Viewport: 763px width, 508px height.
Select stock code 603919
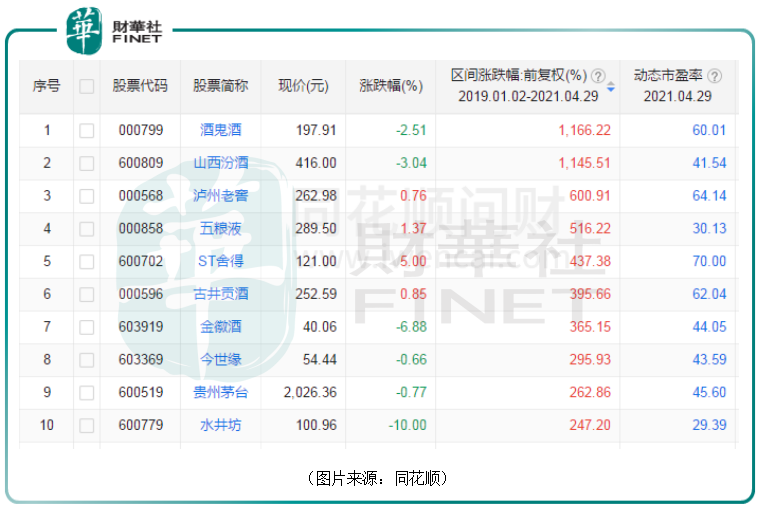click(x=141, y=327)
